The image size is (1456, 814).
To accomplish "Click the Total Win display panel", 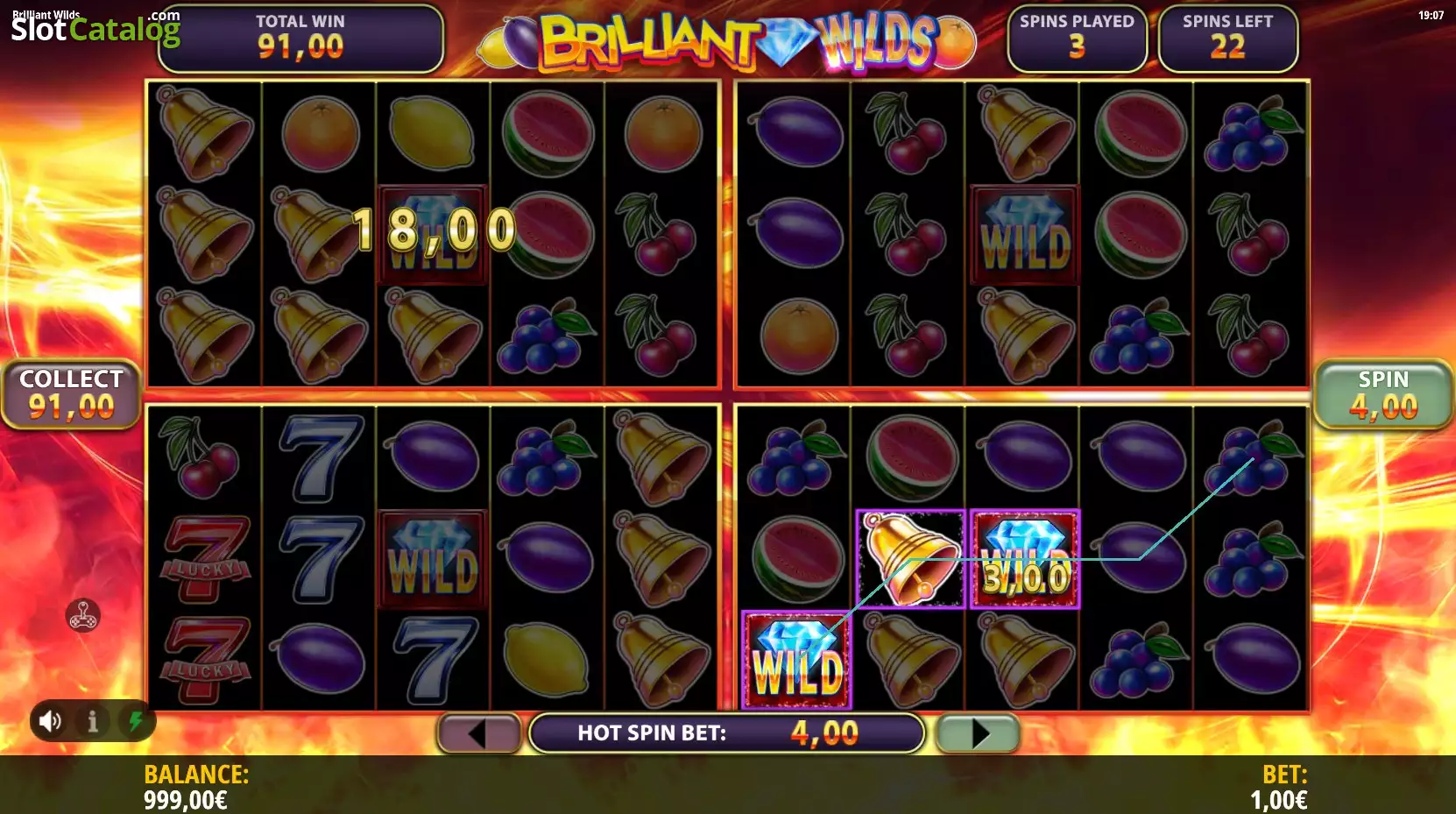I will (300, 39).
